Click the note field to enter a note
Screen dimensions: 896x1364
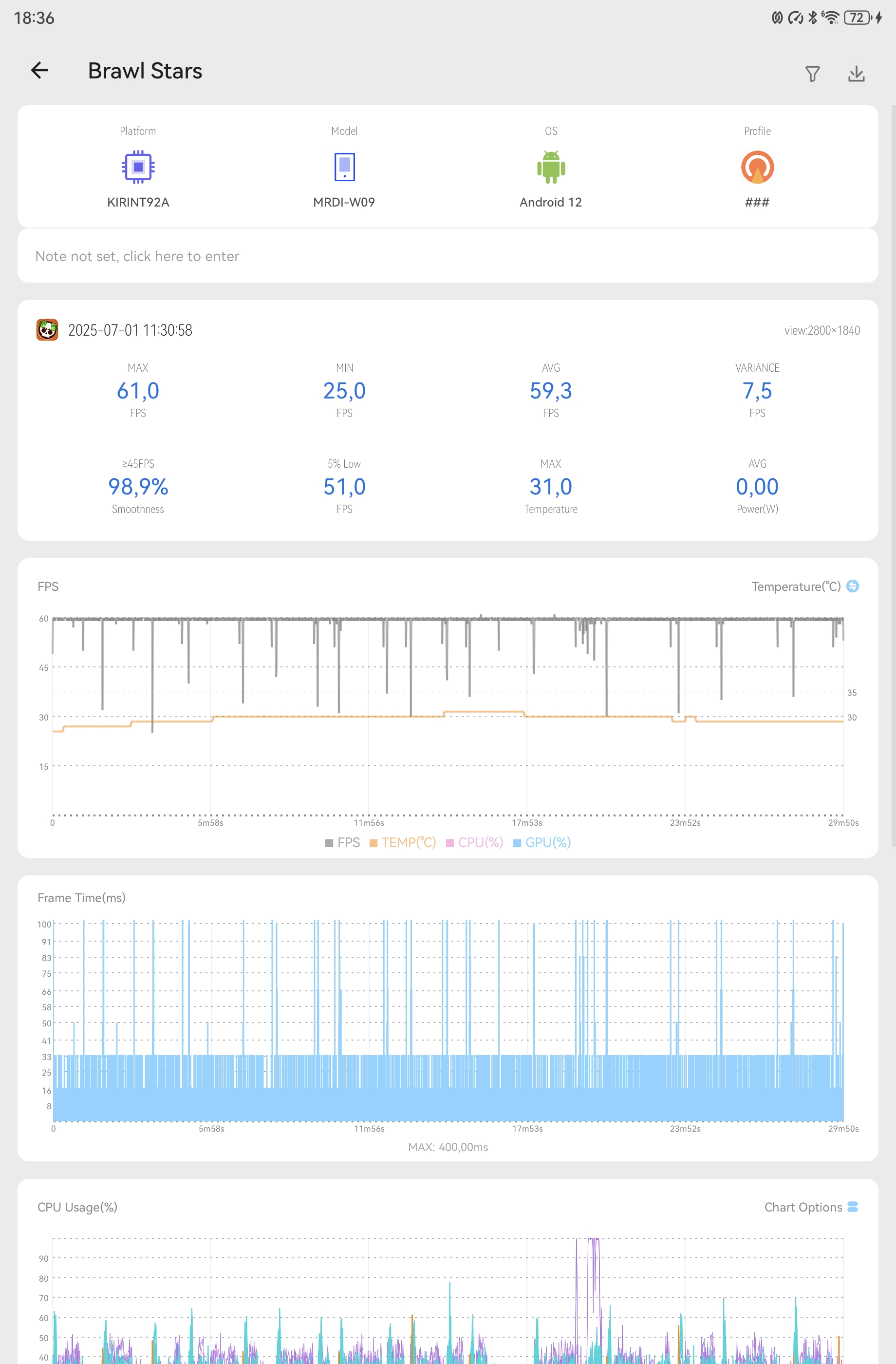pos(448,256)
